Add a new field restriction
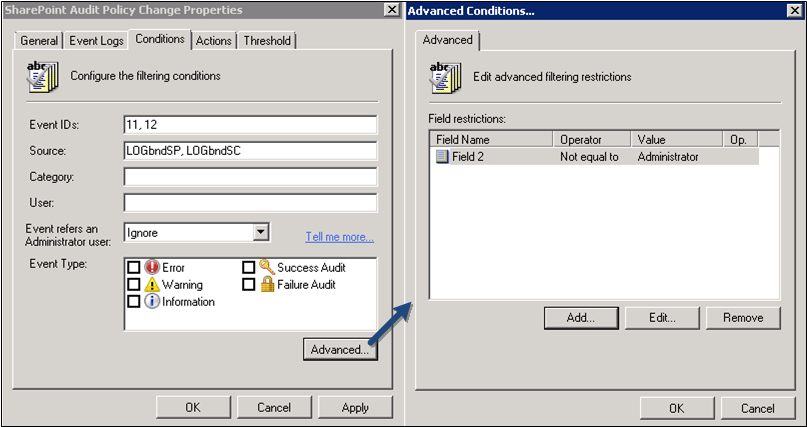Screen dimensions: 807x427 (581, 318)
